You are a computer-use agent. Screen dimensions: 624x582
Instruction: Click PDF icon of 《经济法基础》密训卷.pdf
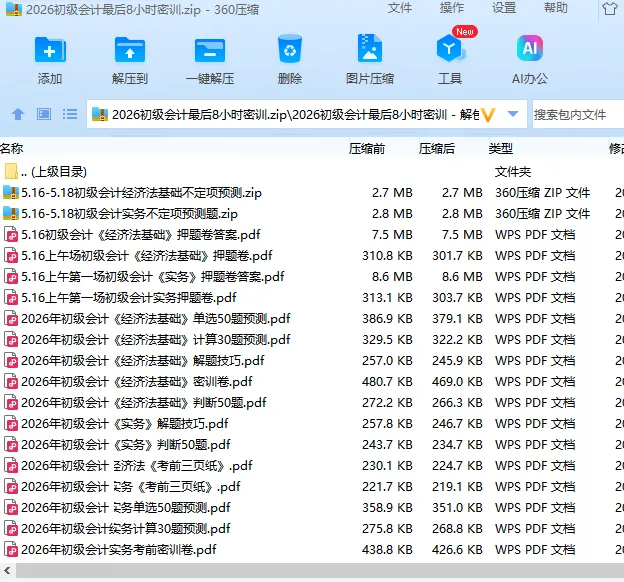tap(11, 381)
